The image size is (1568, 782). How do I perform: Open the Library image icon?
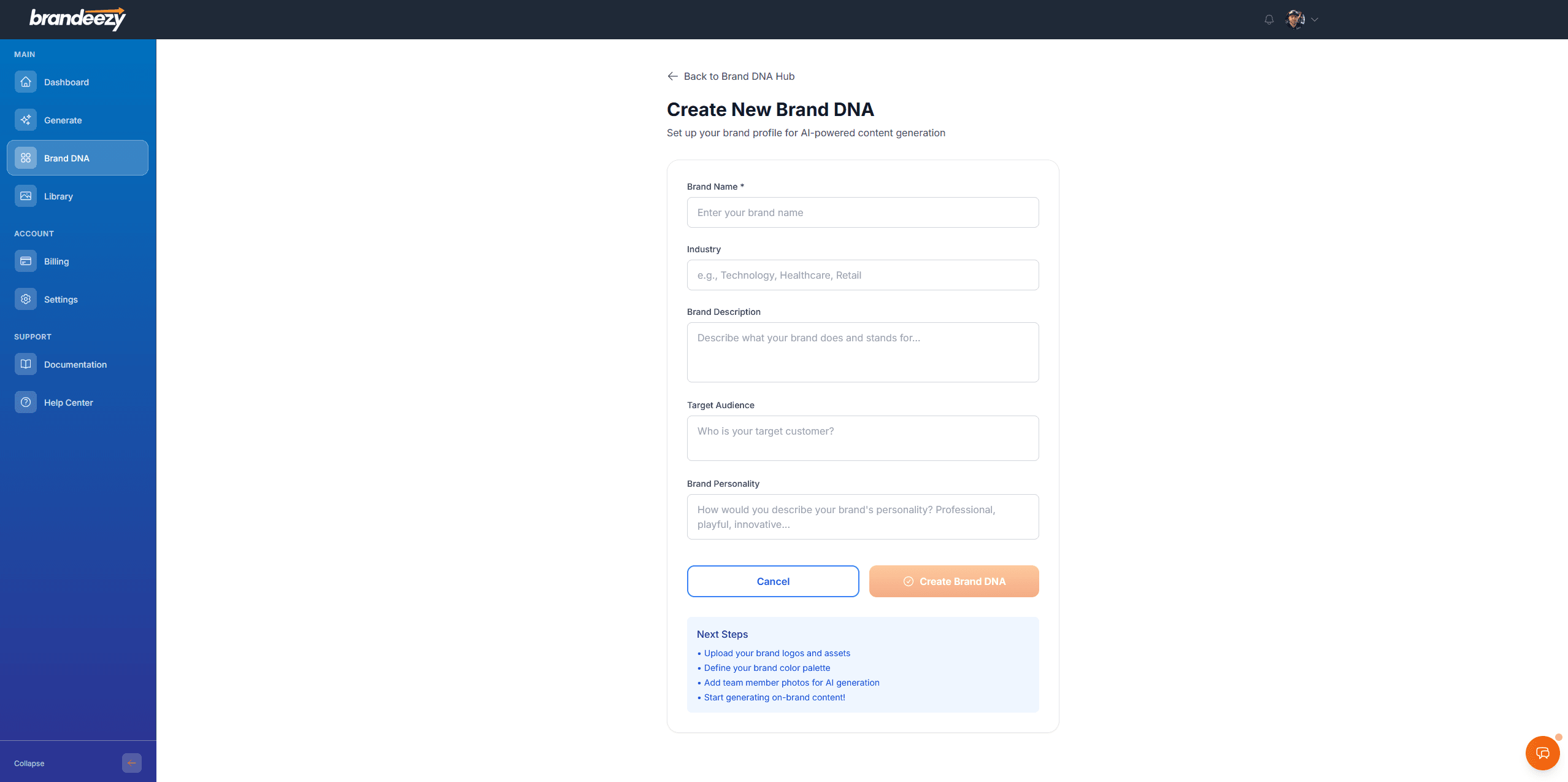(25, 195)
